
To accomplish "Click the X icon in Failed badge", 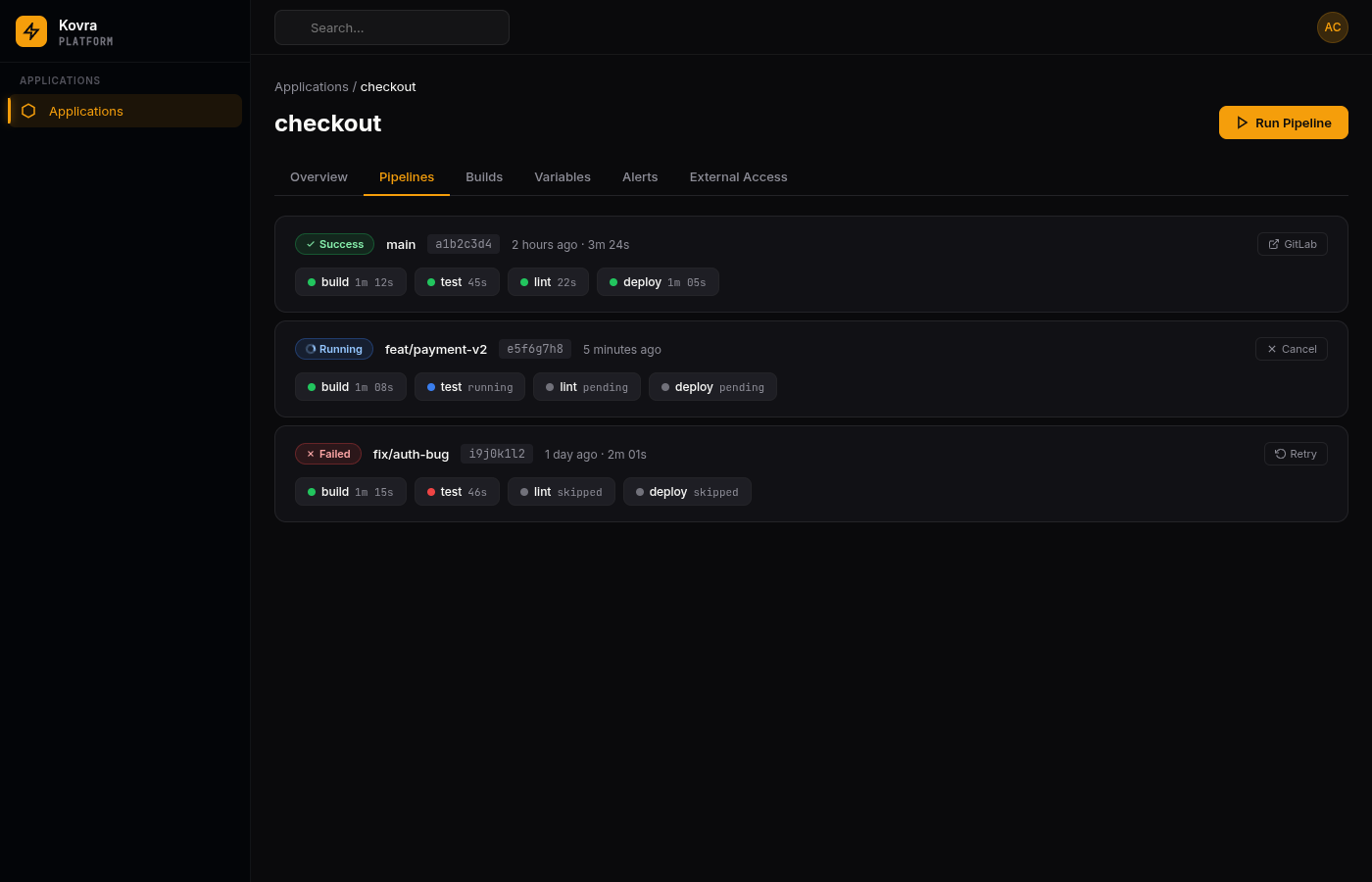I will coord(311,454).
